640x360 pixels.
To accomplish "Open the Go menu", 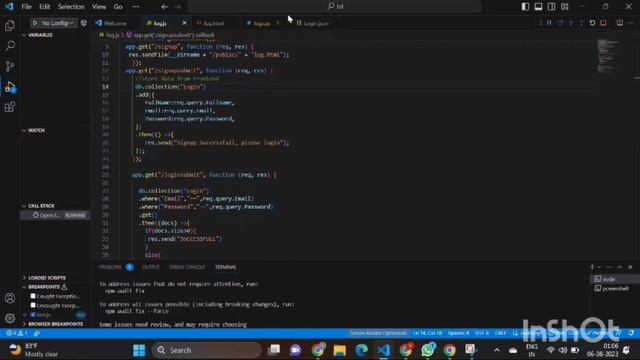I will click(118, 7).
